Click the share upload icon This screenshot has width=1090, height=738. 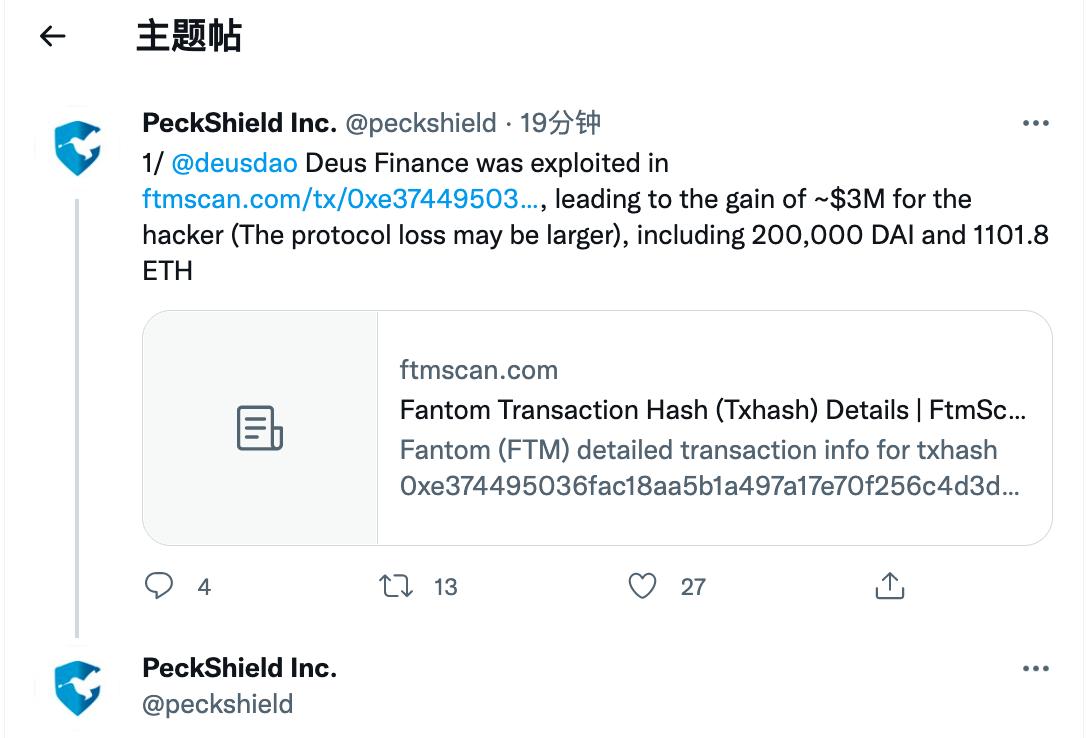pos(889,586)
